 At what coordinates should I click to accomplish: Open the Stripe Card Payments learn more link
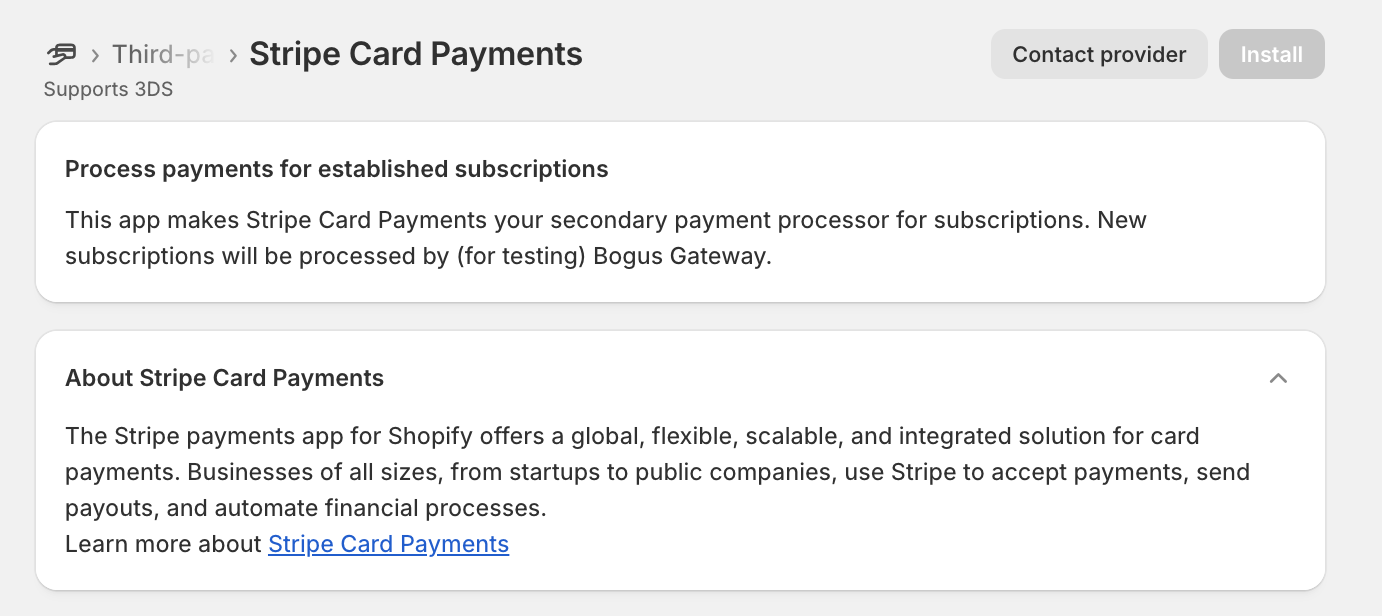pyautogui.click(x=388, y=544)
